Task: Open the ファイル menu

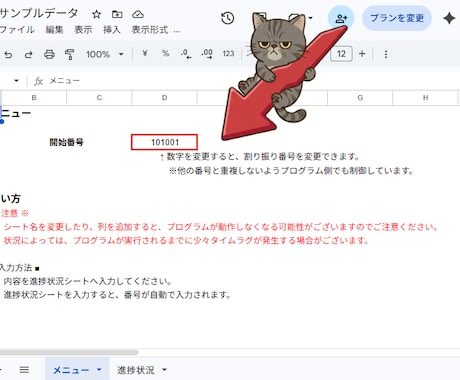Action: click(x=17, y=30)
